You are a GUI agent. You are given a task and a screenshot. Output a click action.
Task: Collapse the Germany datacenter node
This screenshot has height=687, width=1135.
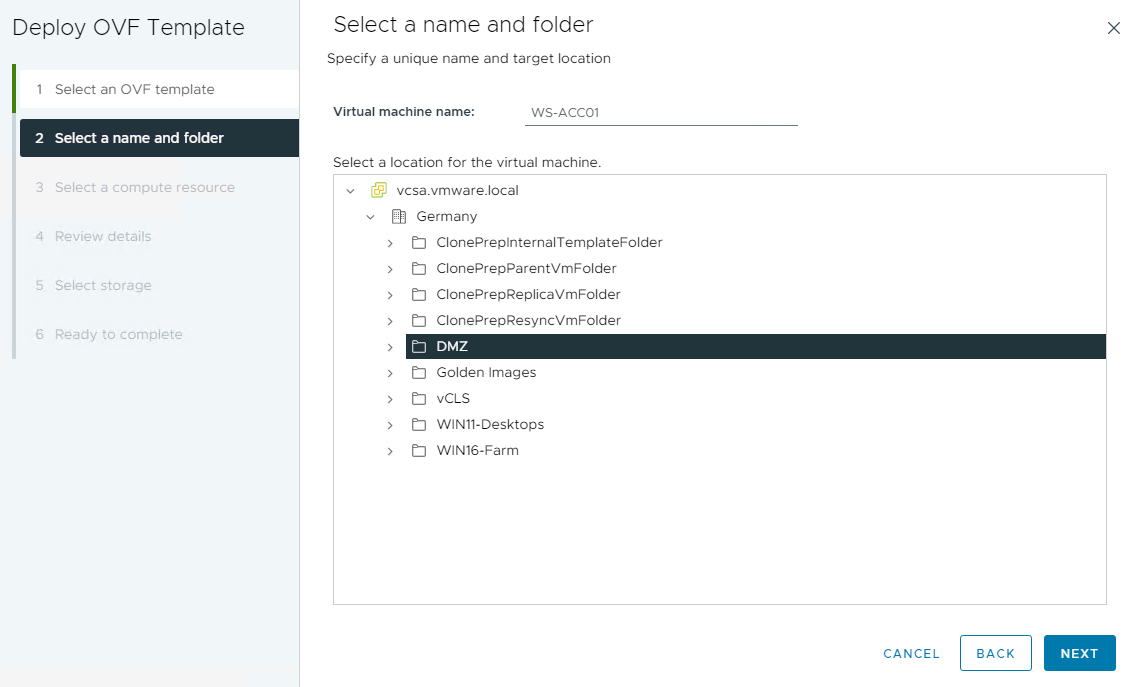(x=371, y=216)
